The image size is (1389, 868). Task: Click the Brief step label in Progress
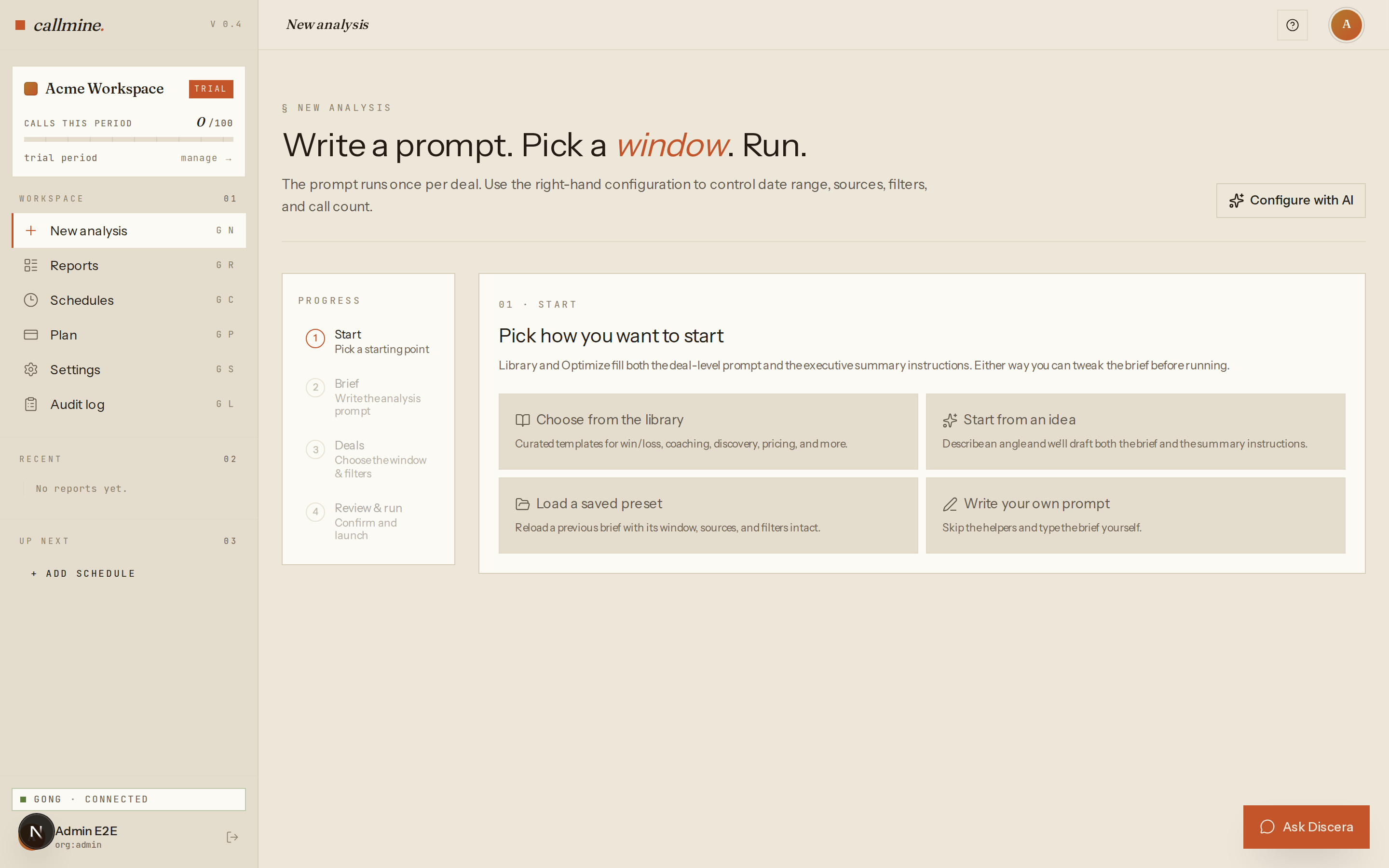coord(347,383)
